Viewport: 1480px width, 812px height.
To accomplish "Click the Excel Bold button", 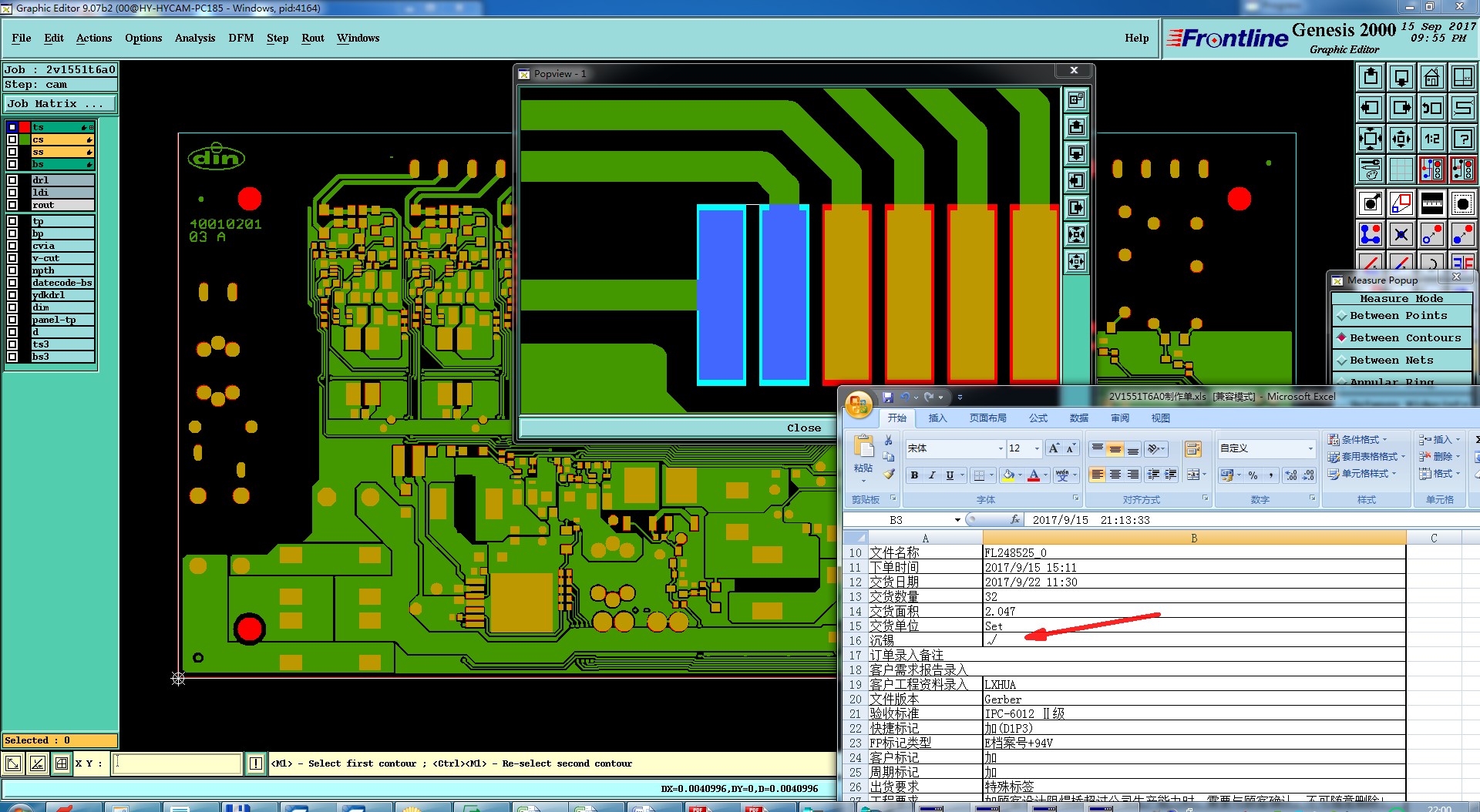I will tap(914, 475).
